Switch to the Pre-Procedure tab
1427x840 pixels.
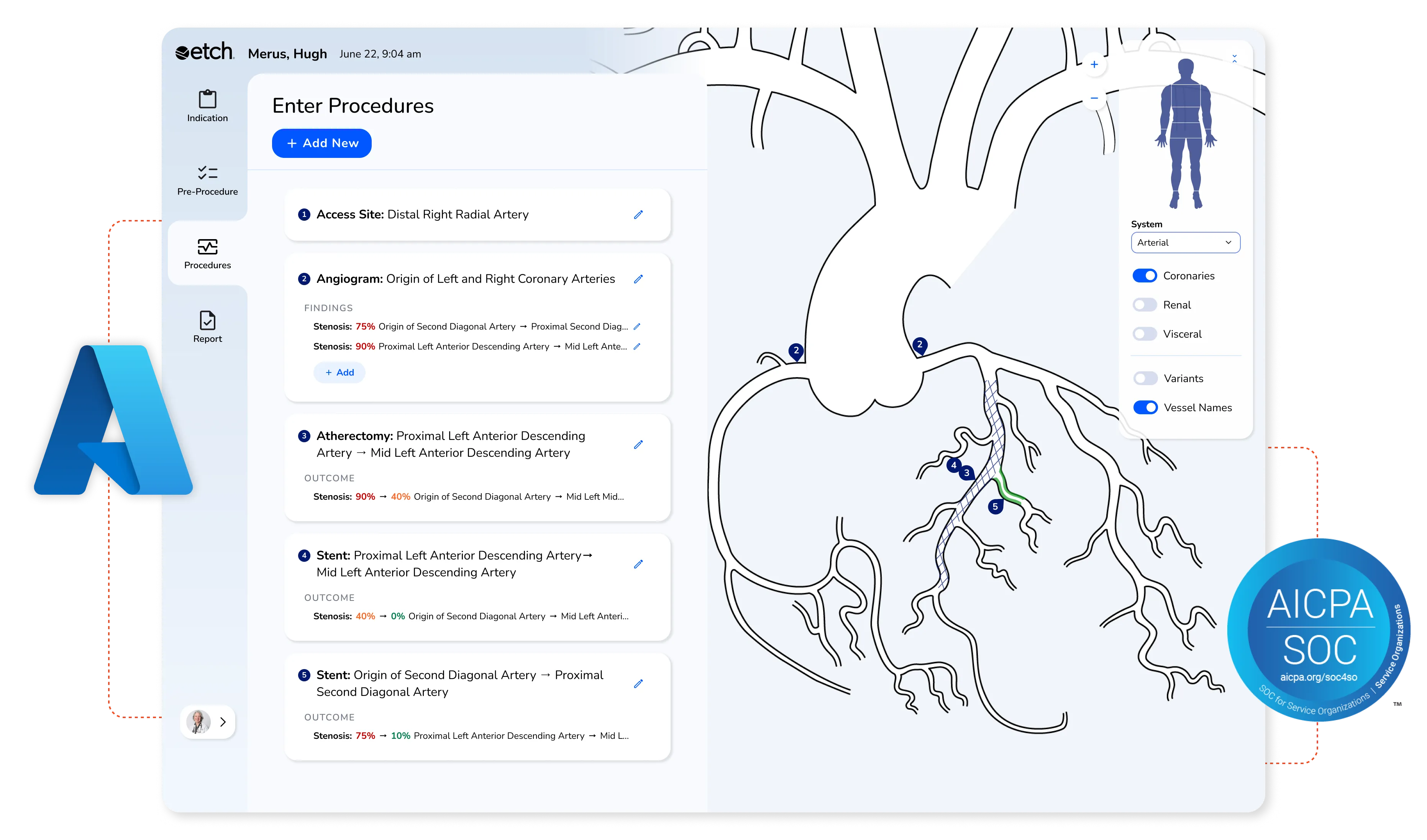(207, 180)
